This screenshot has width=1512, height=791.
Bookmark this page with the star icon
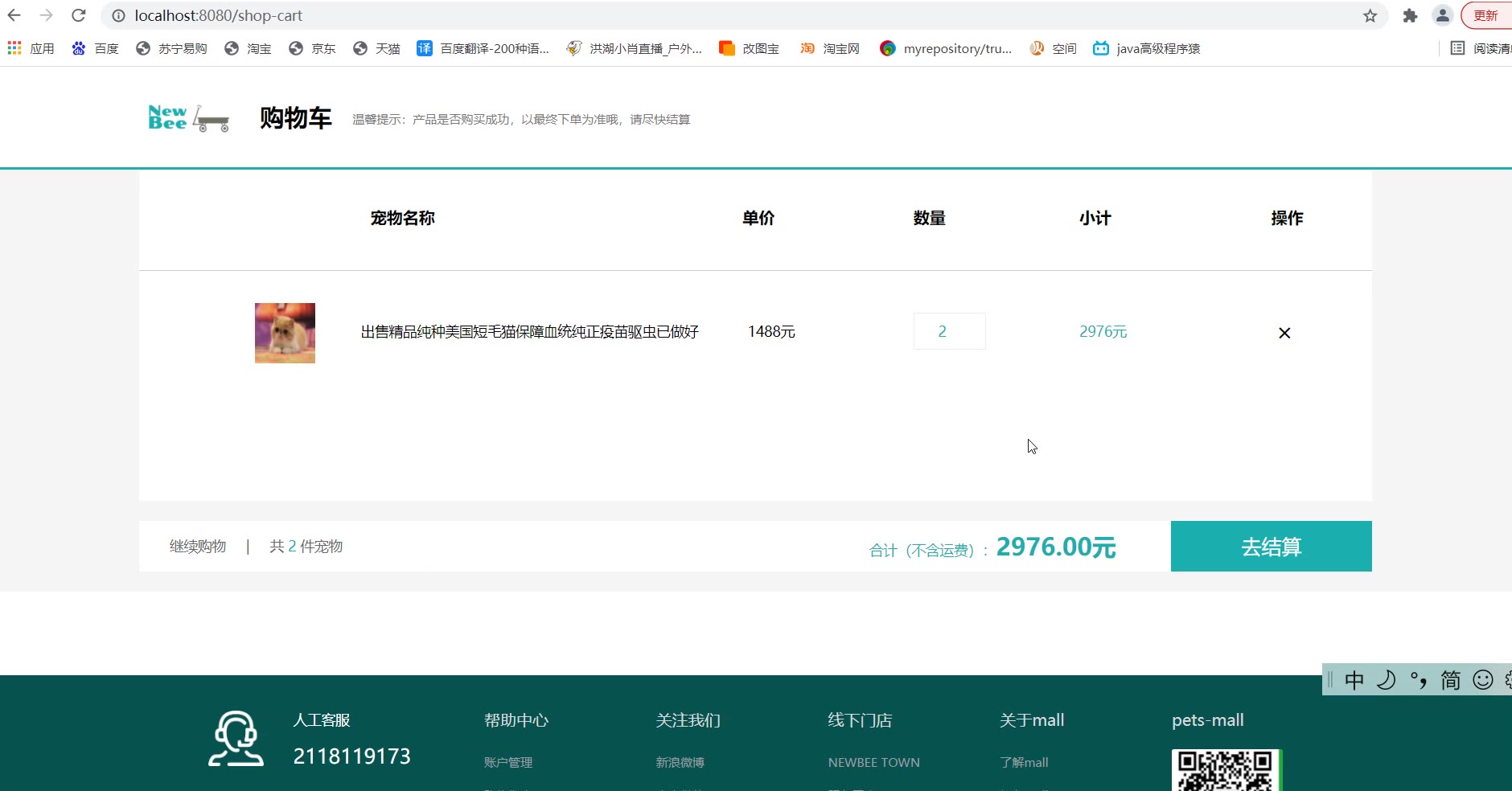(x=1370, y=15)
